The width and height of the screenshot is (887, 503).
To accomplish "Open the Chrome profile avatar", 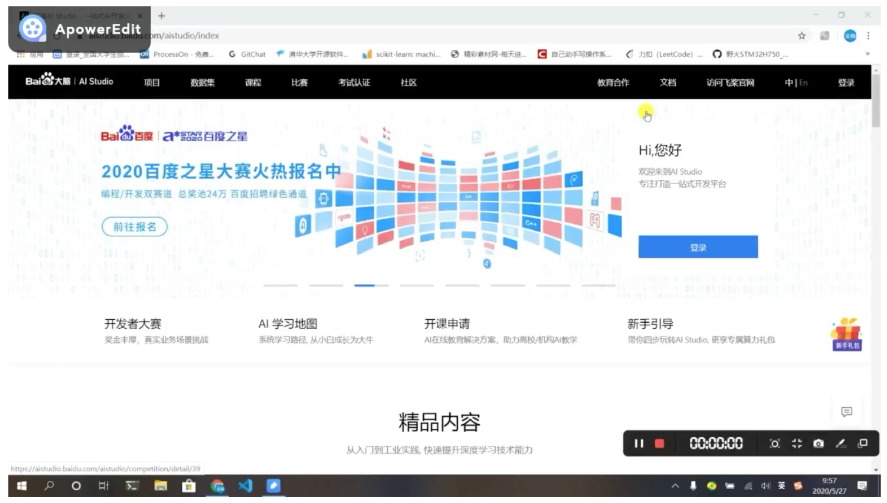I will pyautogui.click(x=850, y=36).
